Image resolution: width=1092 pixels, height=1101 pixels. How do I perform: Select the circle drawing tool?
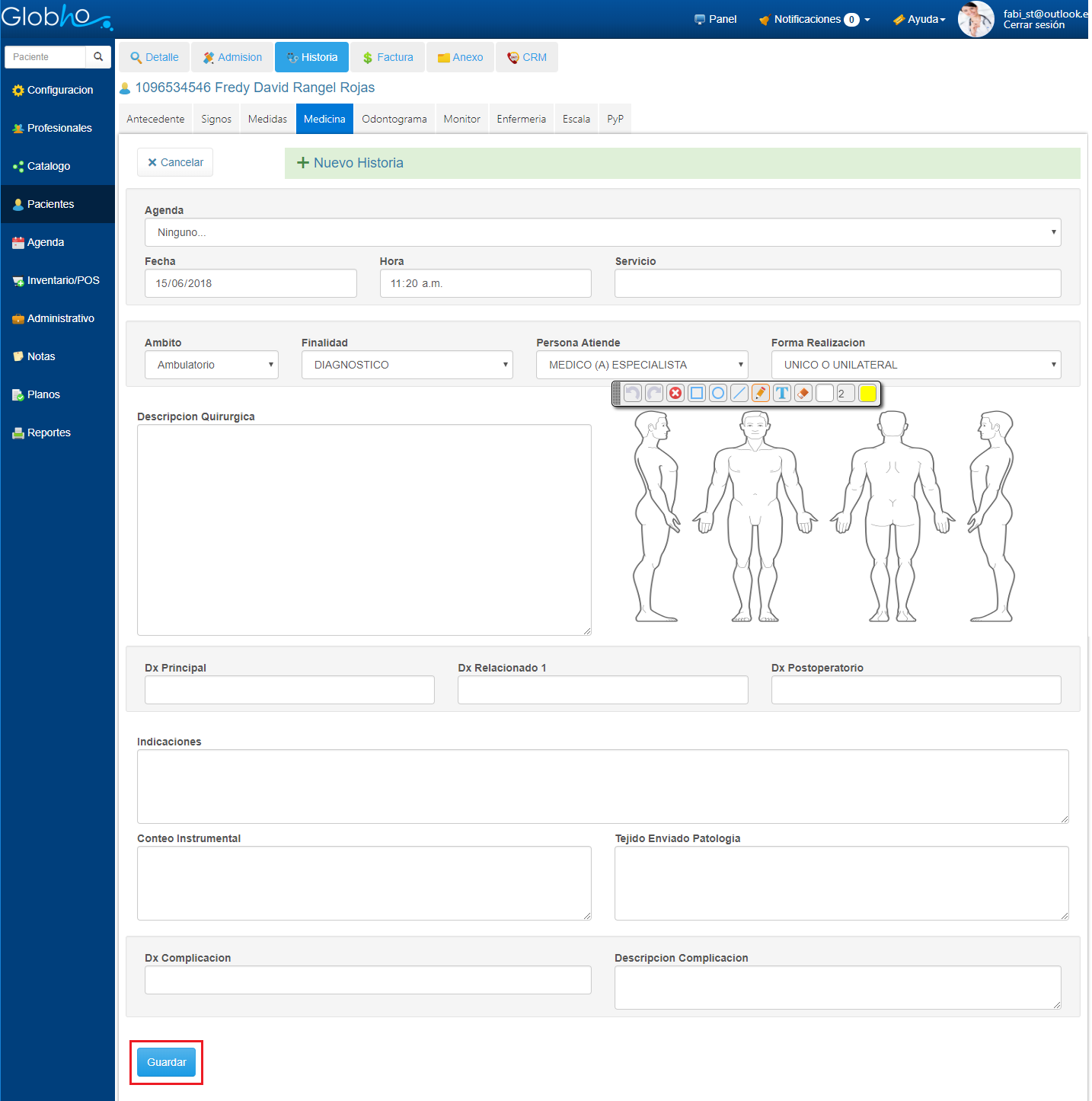[717, 393]
